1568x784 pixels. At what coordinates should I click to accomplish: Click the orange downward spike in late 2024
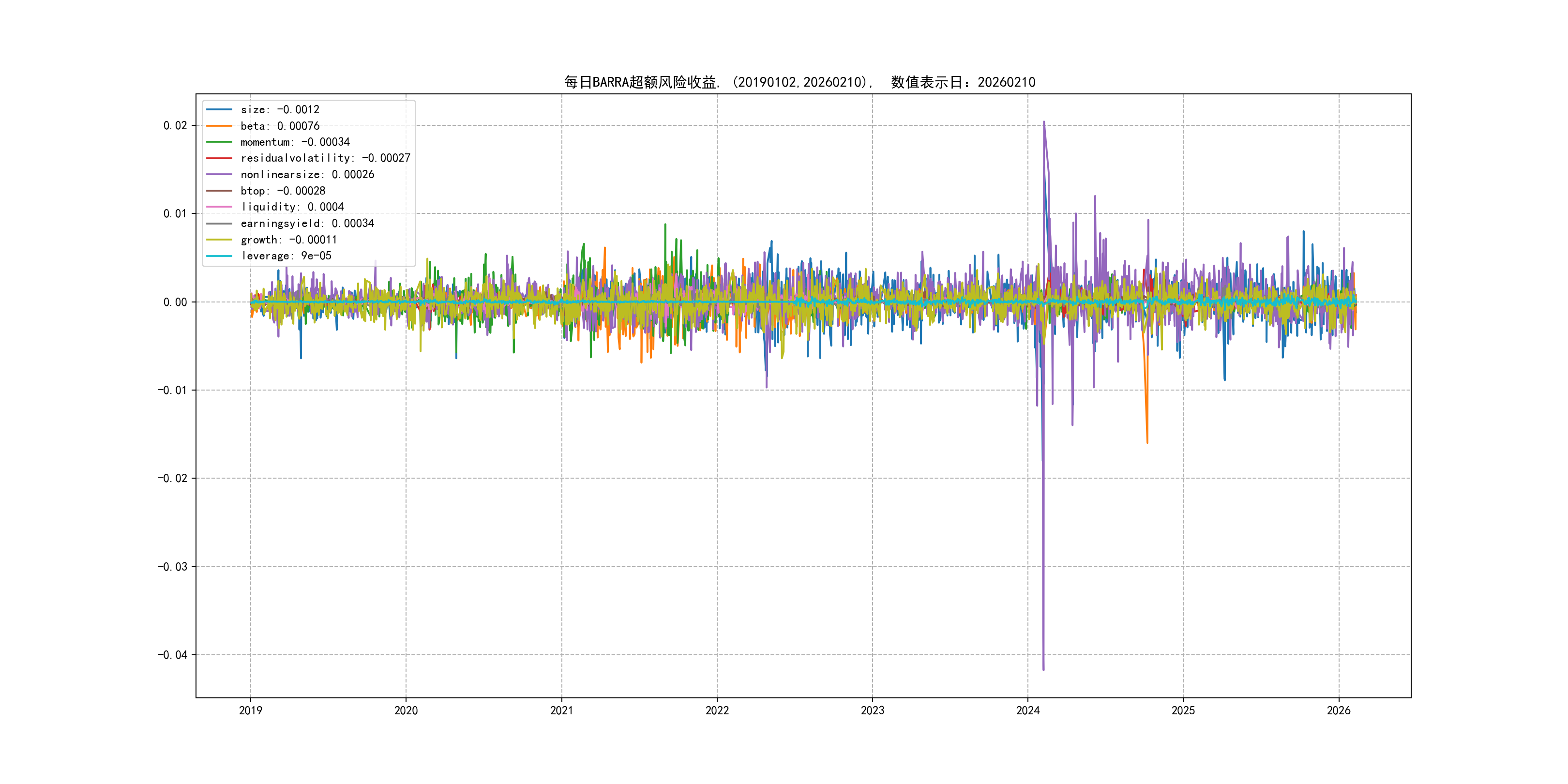1147,438
